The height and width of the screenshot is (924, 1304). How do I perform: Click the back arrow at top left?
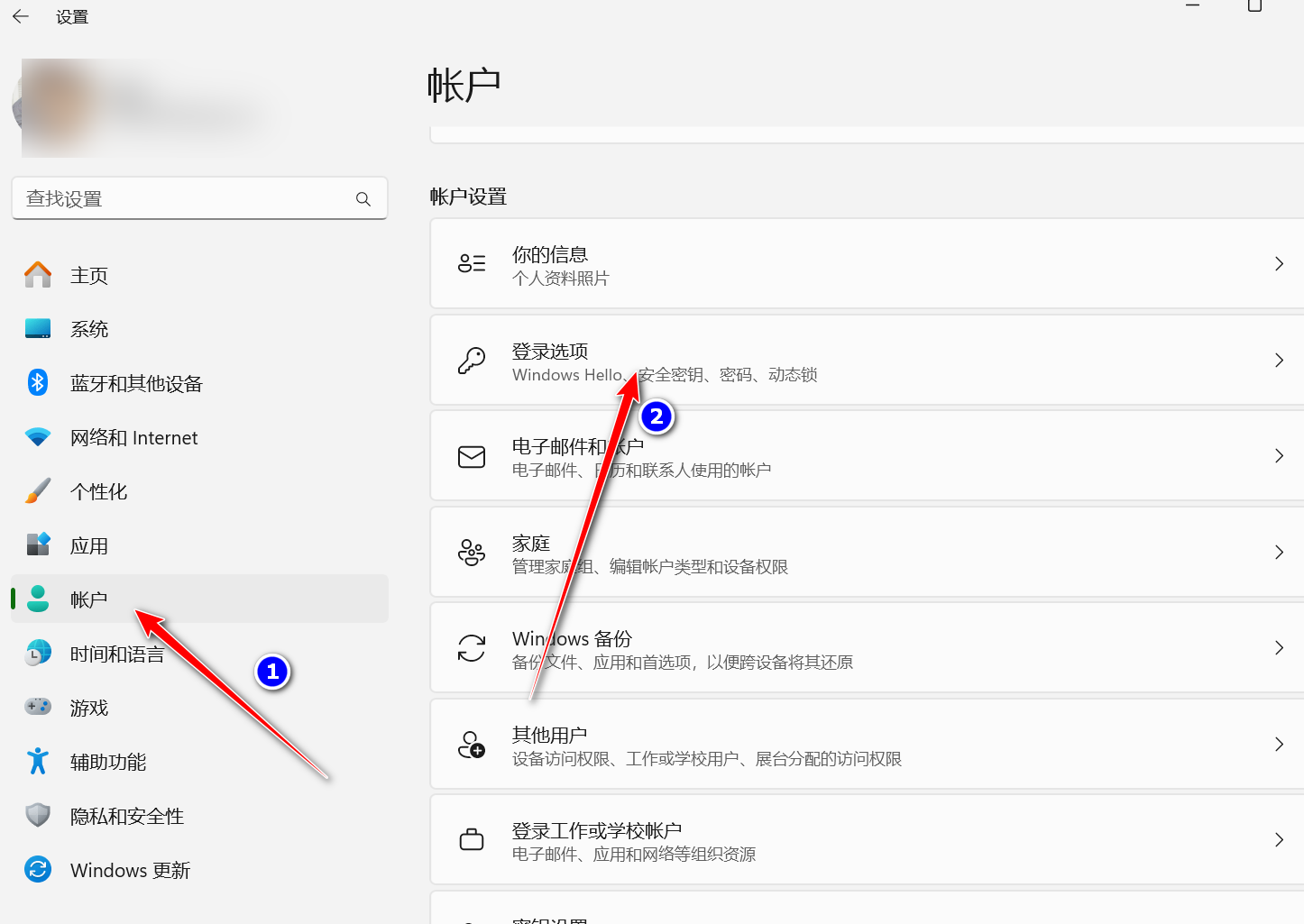(20, 15)
